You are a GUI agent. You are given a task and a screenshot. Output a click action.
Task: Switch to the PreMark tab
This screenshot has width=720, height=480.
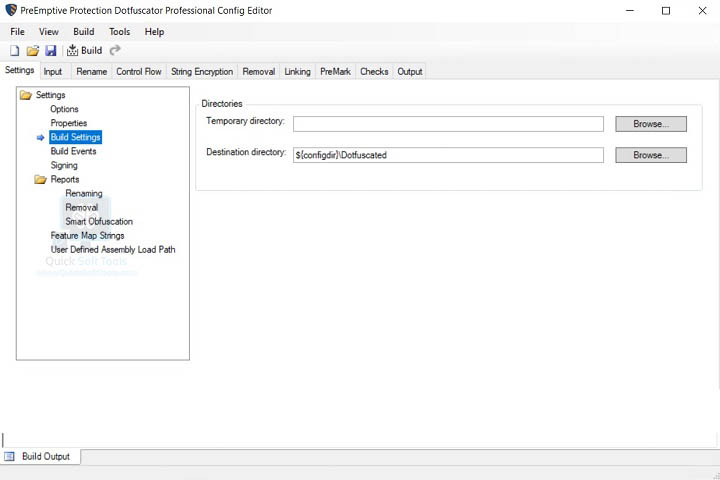[x=335, y=72]
